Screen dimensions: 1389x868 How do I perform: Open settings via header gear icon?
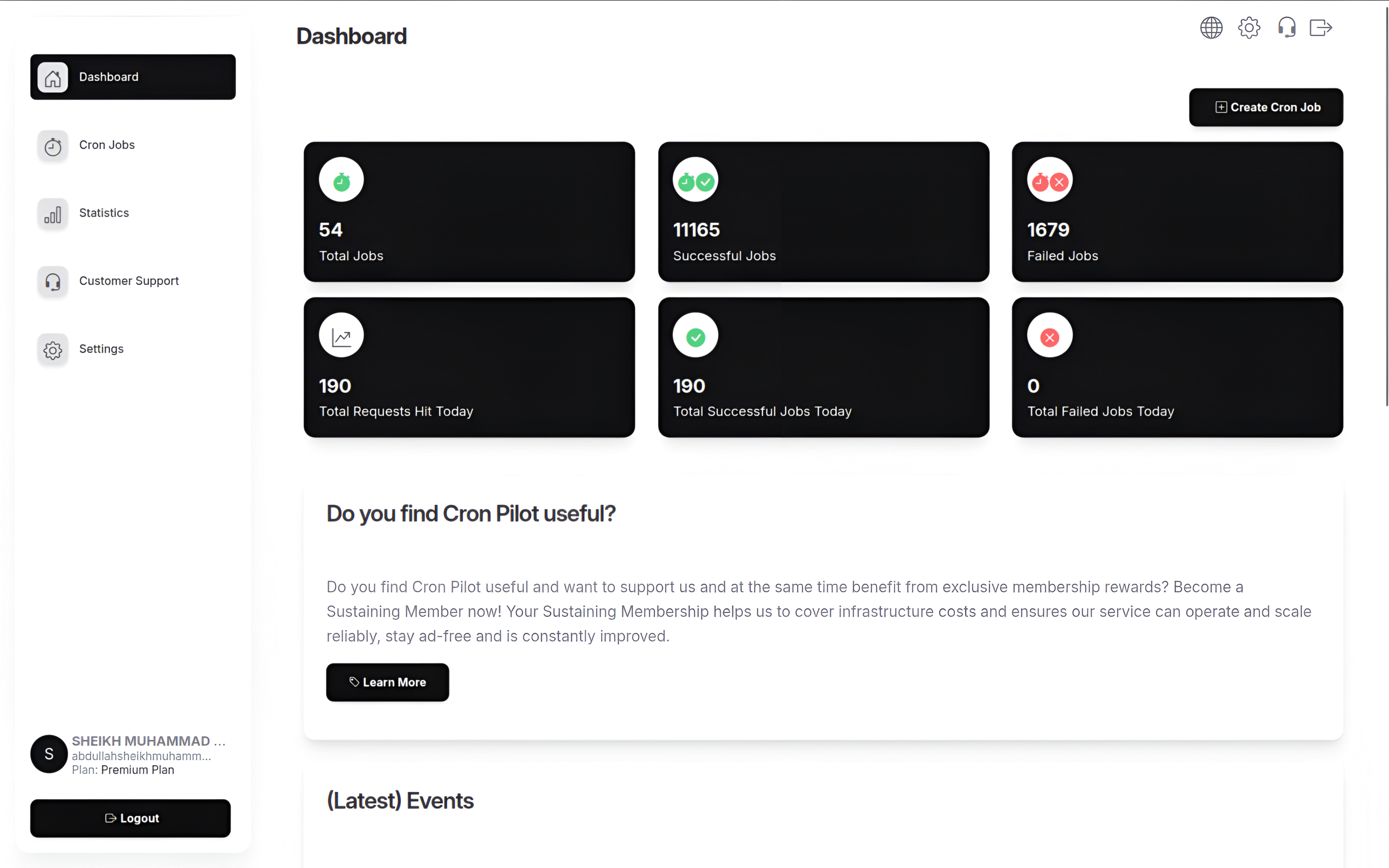point(1249,28)
